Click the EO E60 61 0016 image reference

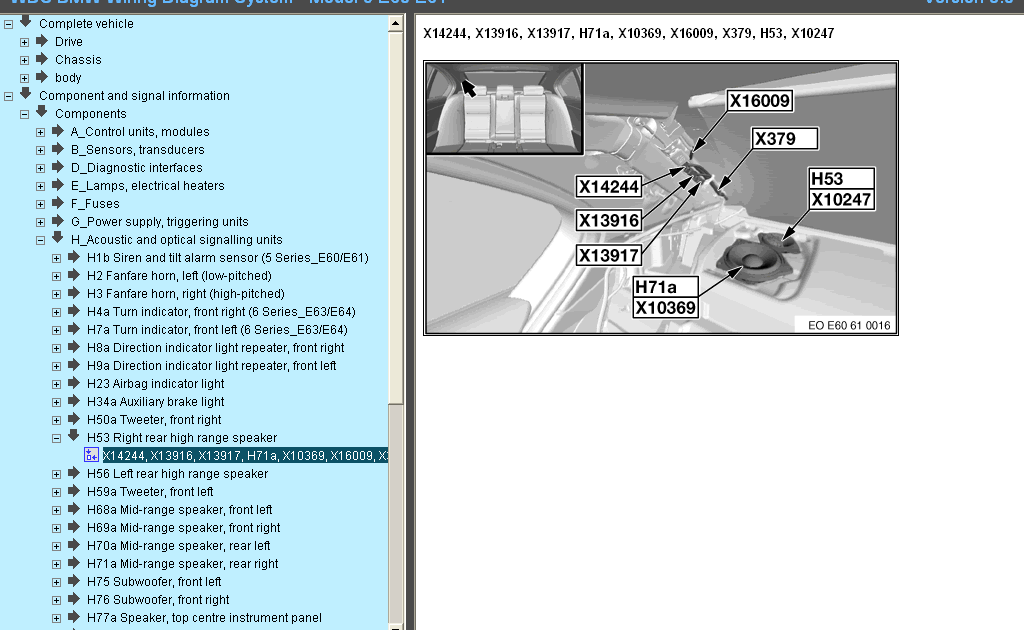(849, 325)
